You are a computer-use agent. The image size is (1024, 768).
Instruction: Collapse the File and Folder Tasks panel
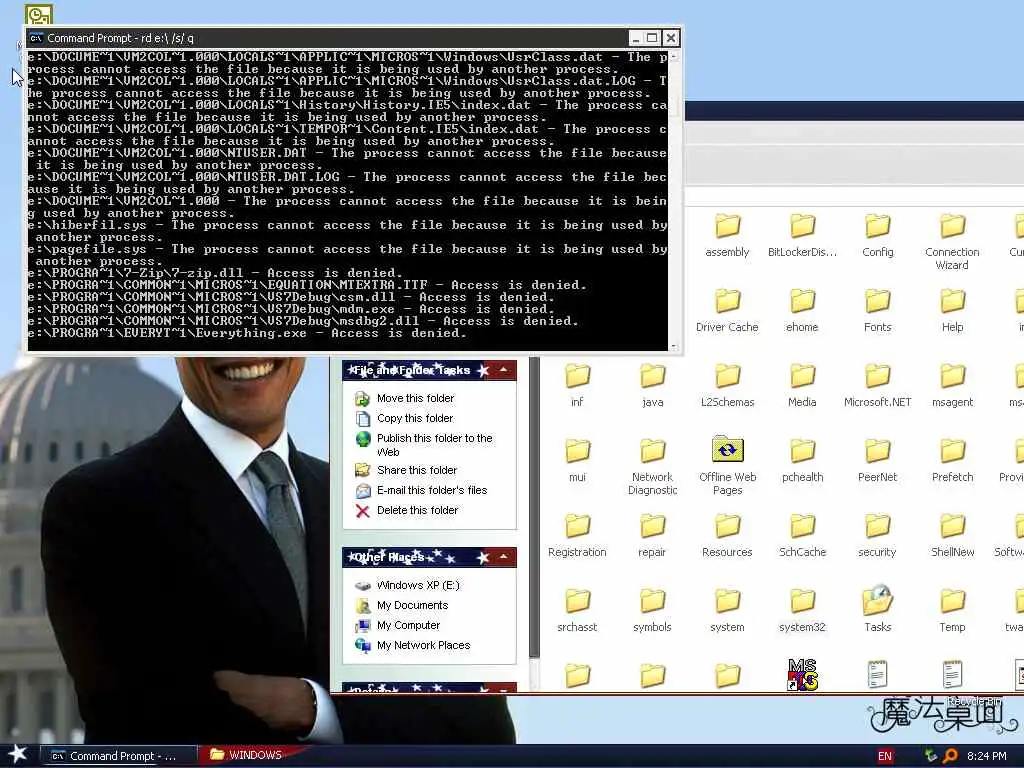pyautogui.click(x=504, y=370)
